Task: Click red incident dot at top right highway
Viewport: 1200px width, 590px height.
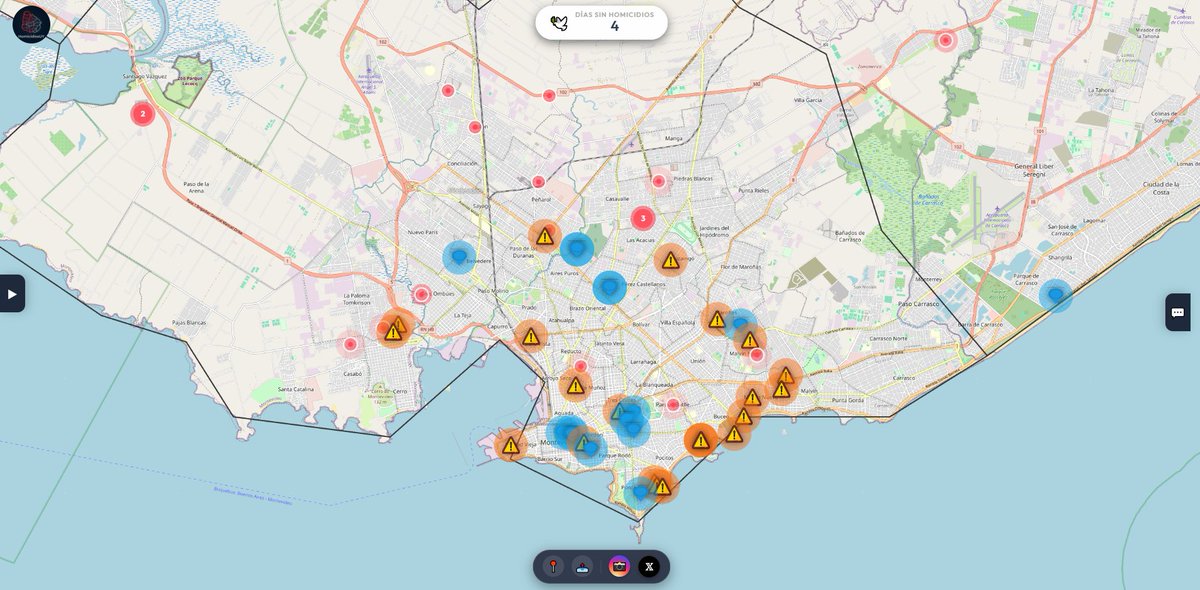Action: 945,41
